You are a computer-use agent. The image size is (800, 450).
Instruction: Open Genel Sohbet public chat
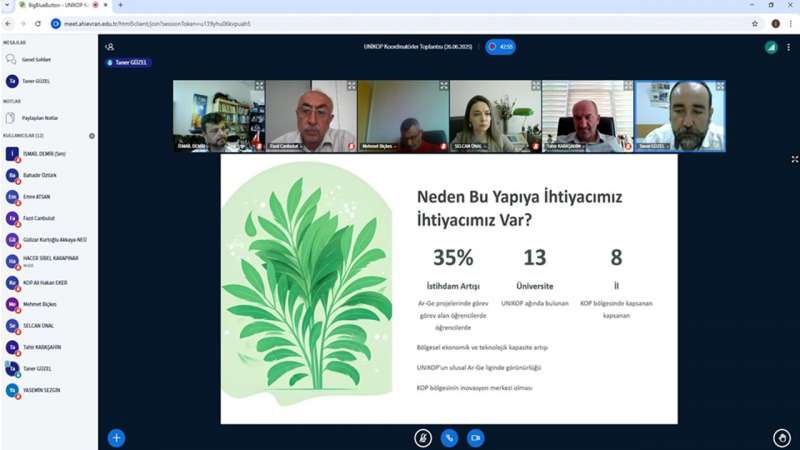[35, 59]
